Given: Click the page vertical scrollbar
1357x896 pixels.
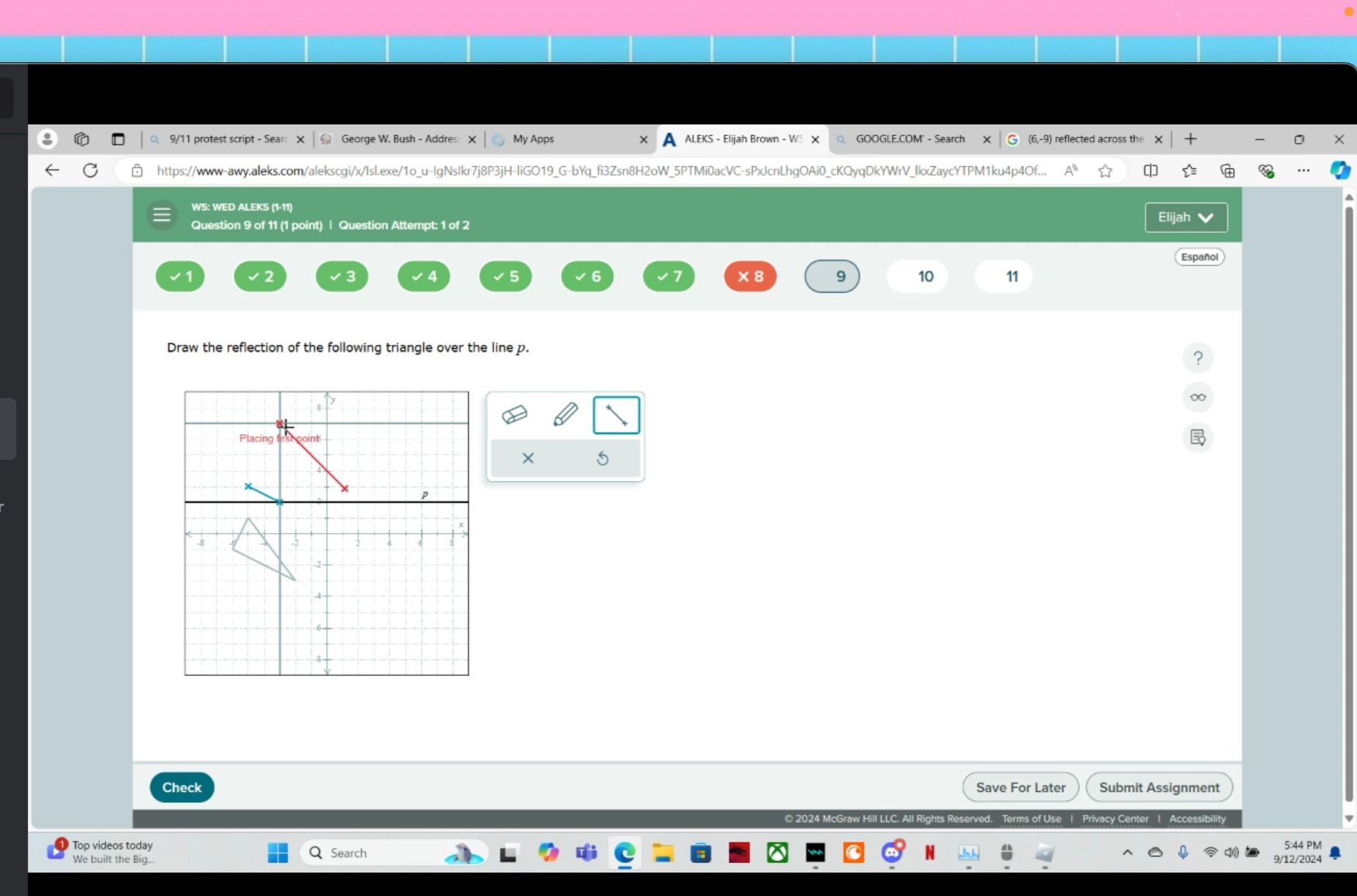Looking at the screenshot, I should (1349, 505).
